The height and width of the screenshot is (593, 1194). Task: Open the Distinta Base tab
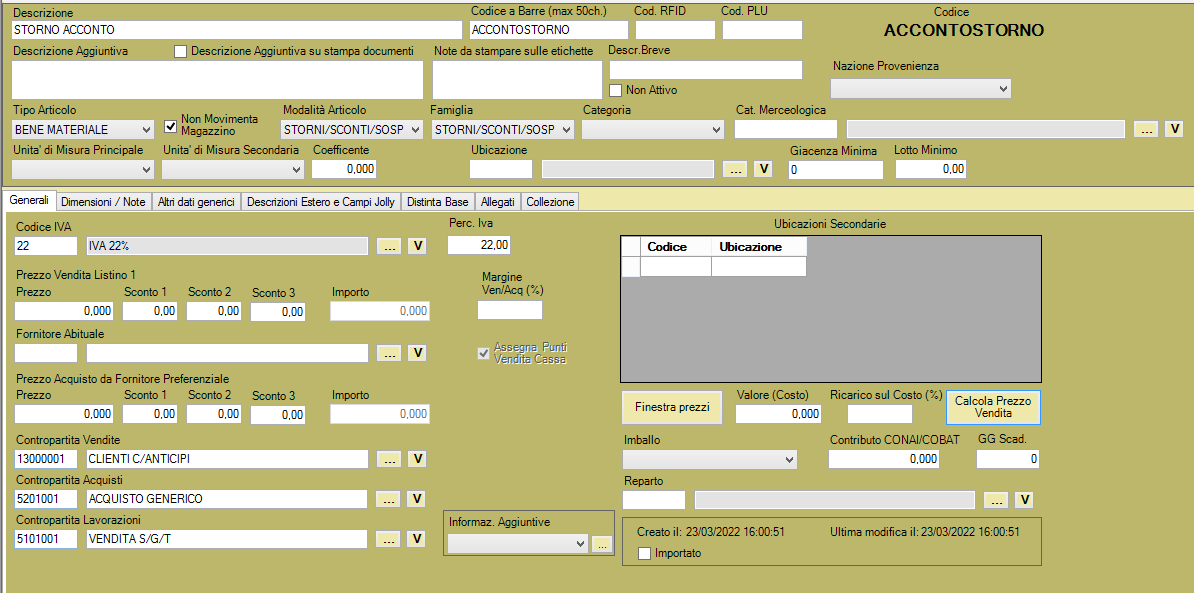[x=435, y=202]
